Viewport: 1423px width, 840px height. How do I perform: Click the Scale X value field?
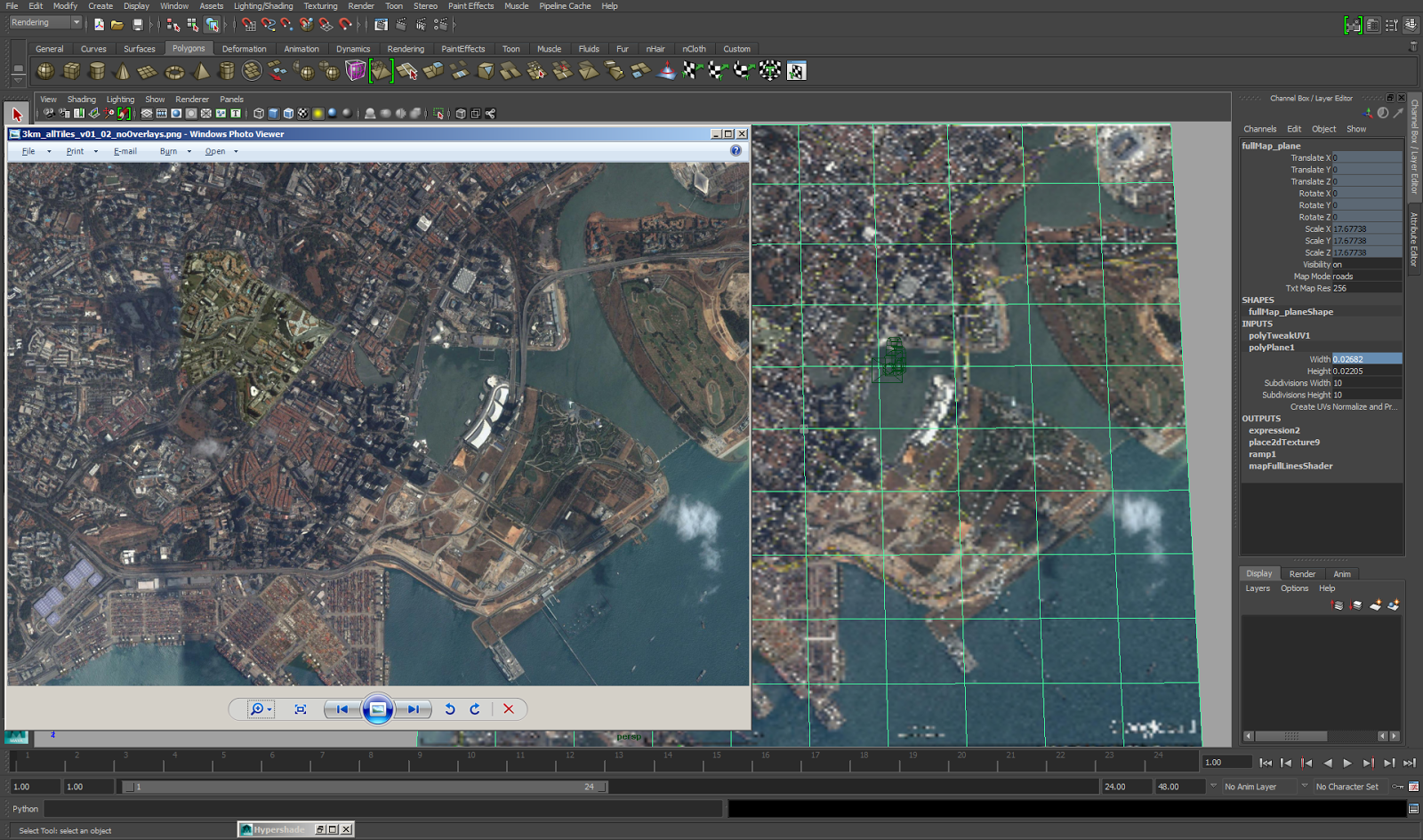tap(1366, 229)
